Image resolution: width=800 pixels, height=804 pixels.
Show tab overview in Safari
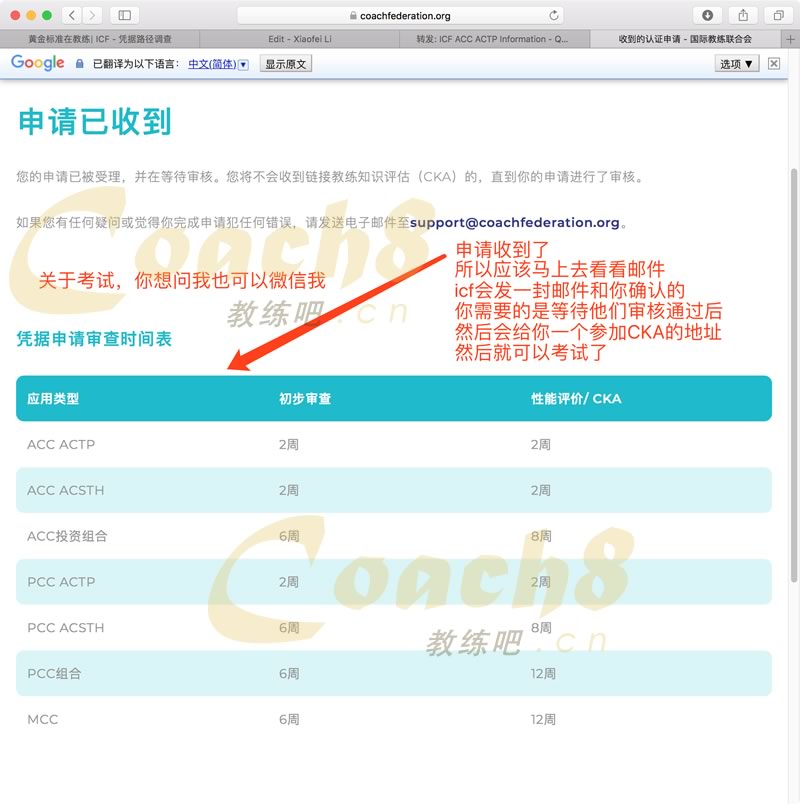point(777,15)
